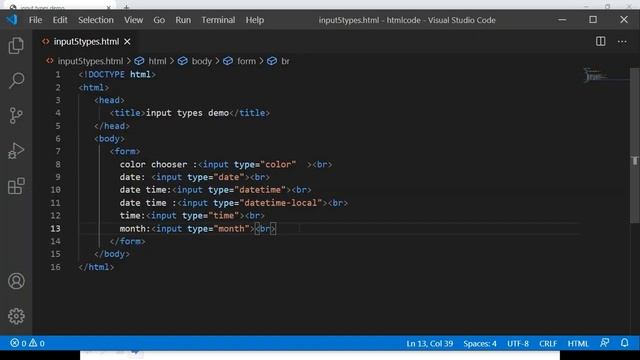Open the File menu
The width and height of the screenshot is (640, 360).
(x=36, y=20)
